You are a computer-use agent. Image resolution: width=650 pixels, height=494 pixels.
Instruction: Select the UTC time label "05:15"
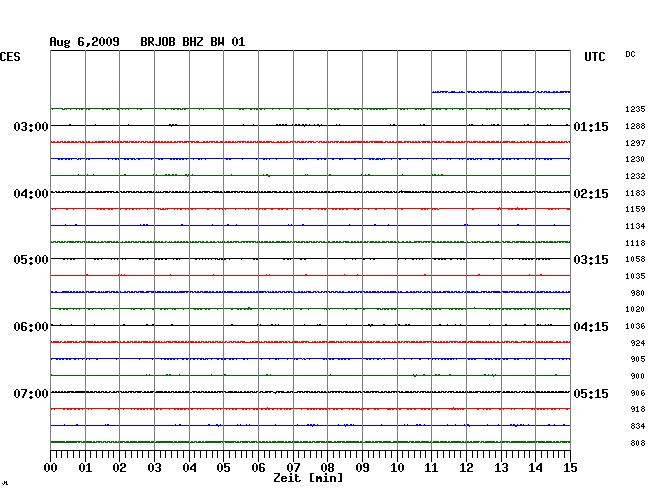[591, 393]
